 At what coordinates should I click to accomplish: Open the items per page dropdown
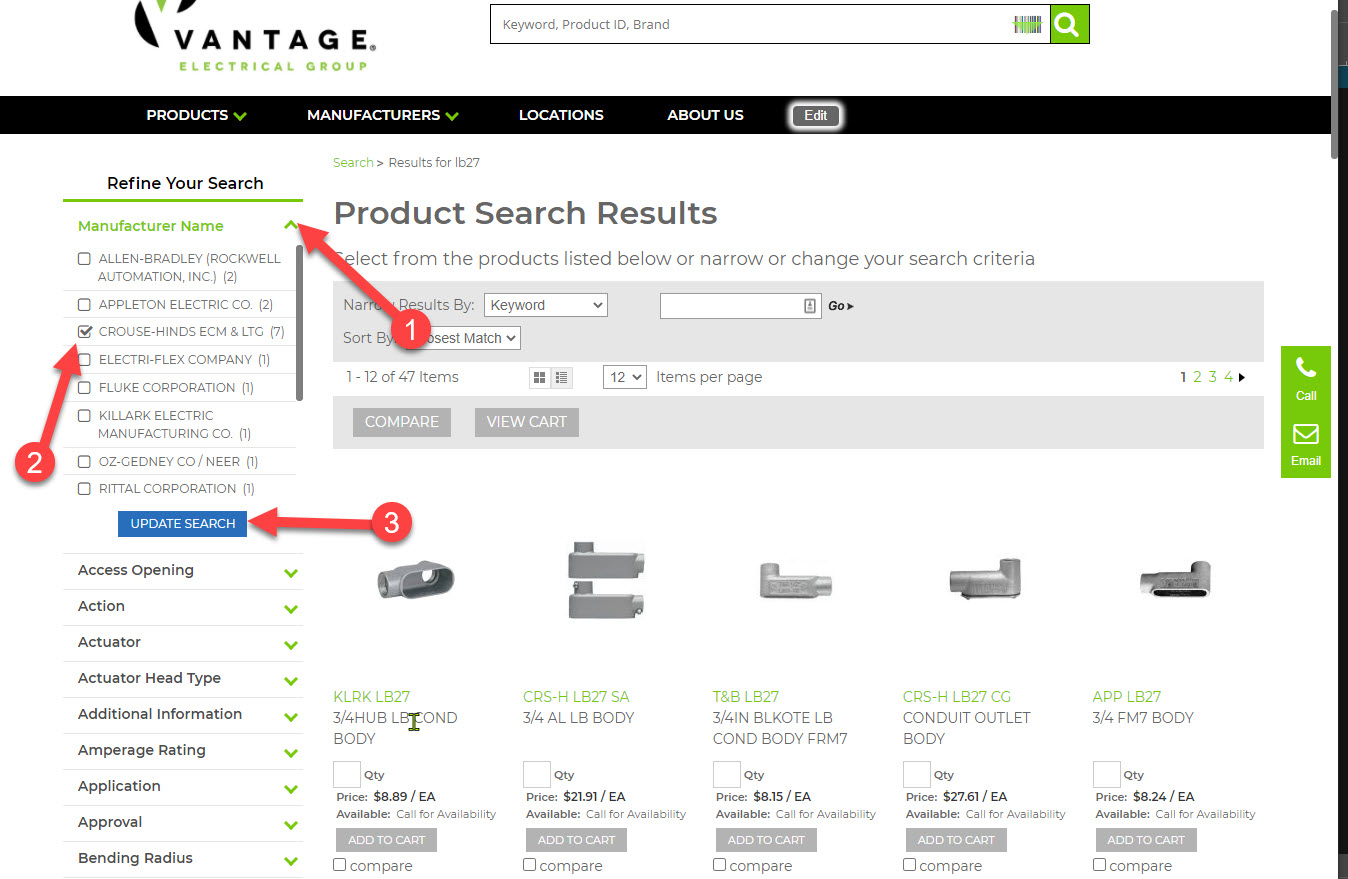point(625,377)
